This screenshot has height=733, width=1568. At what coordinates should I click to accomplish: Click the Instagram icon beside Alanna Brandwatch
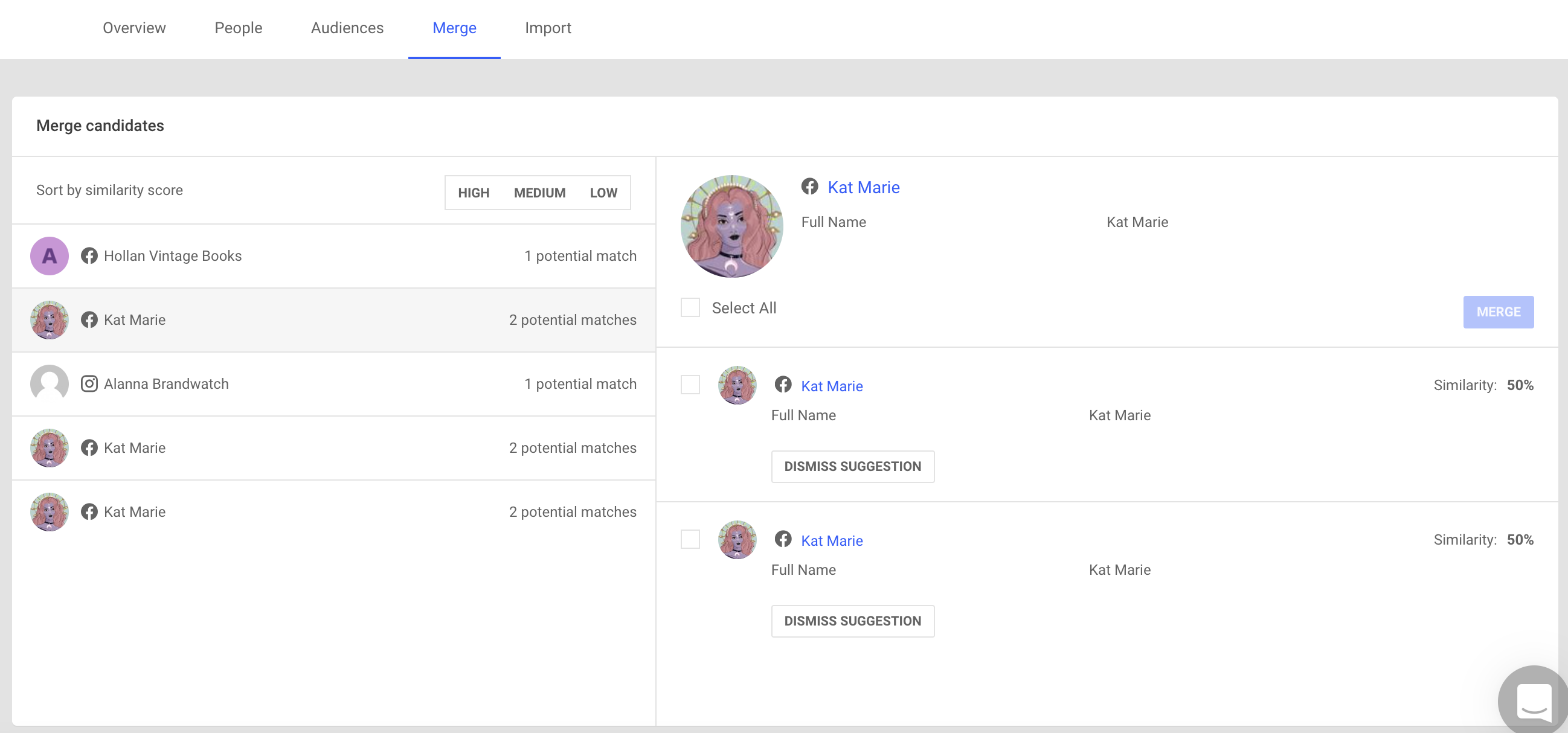[89, 384]
